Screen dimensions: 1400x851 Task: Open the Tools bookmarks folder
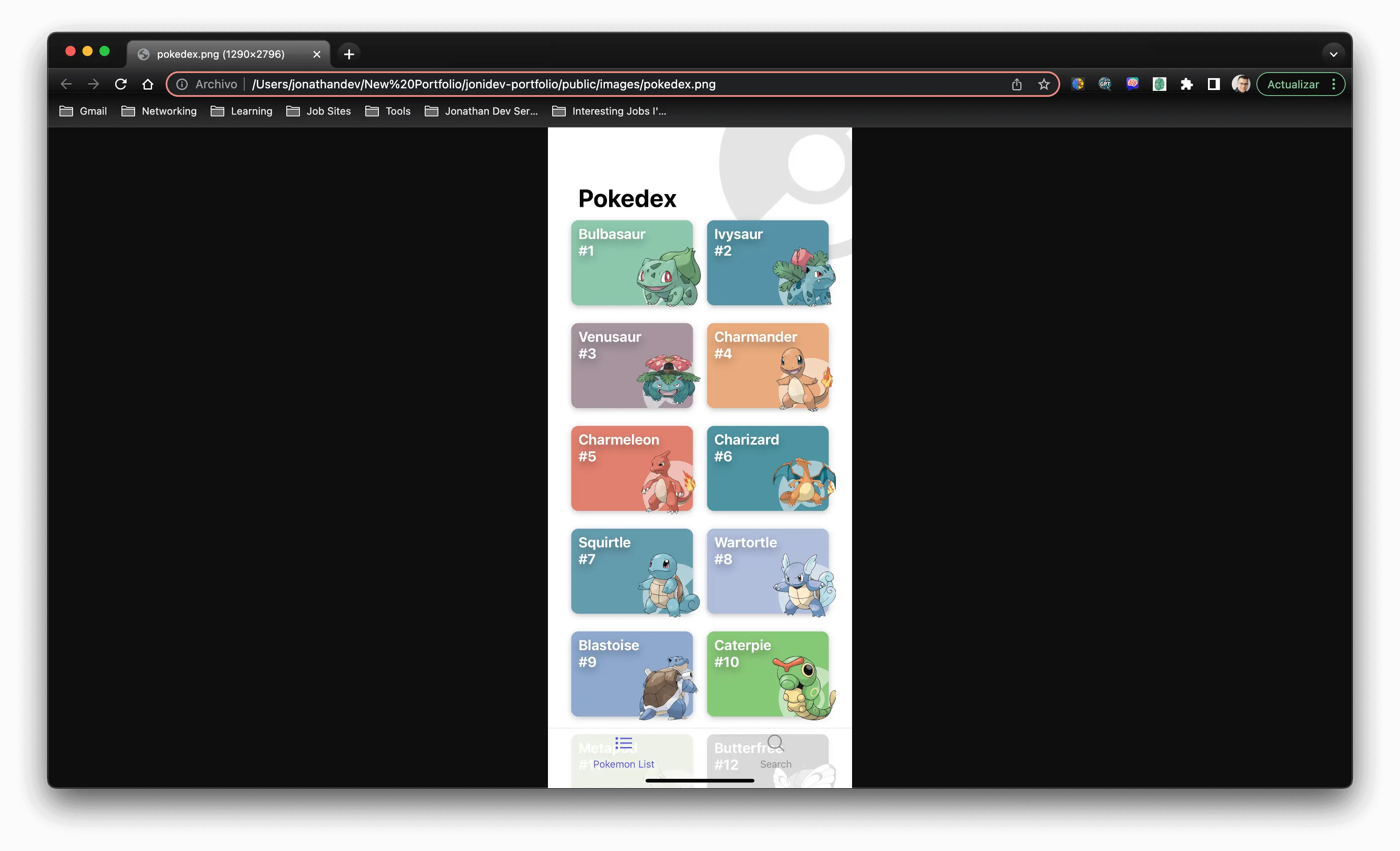(x=388, y=111)
